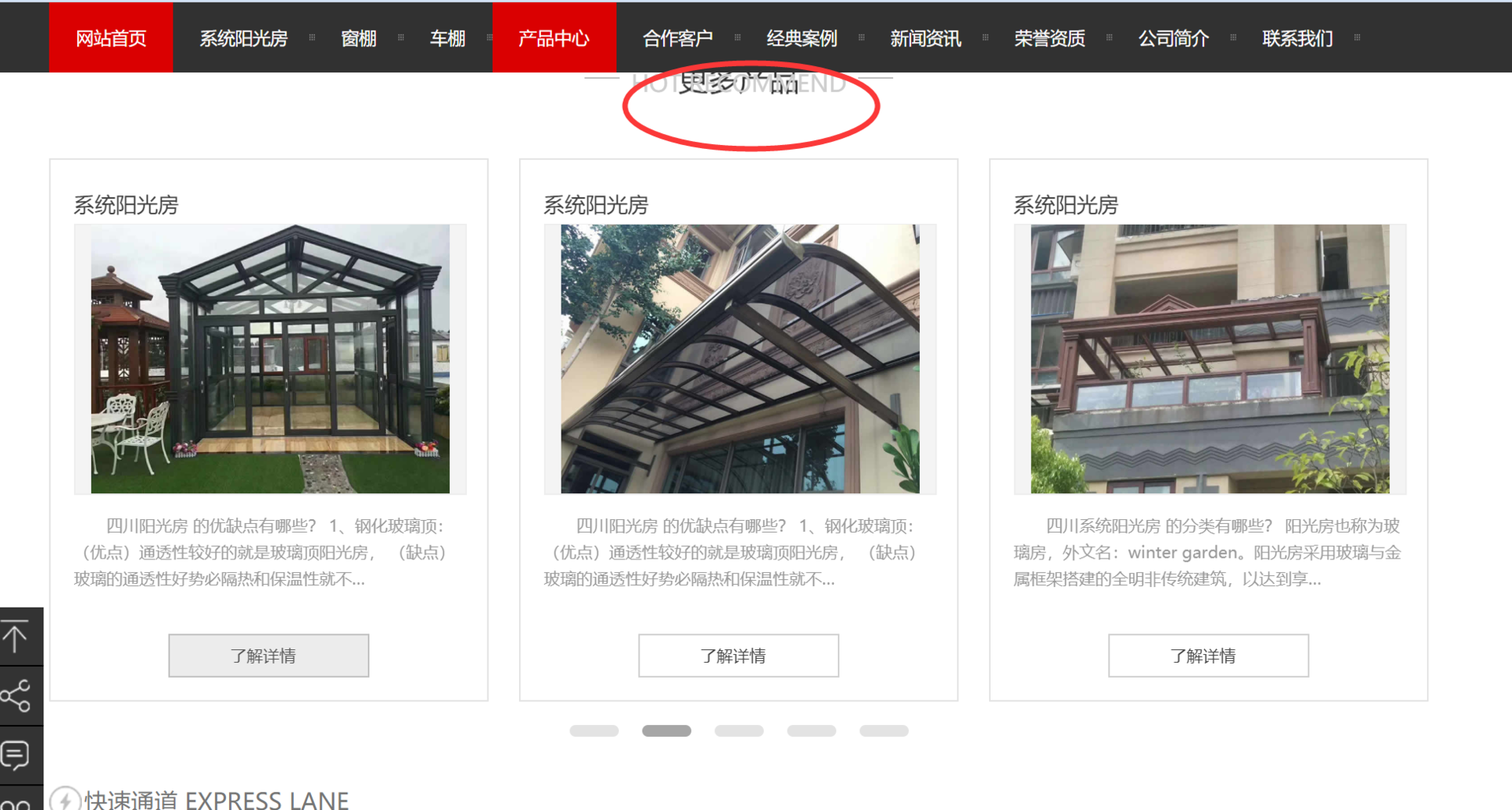Open the message chat icon
The height and width of the screenshot is (810, 1512).
click(x=15, y=756)
